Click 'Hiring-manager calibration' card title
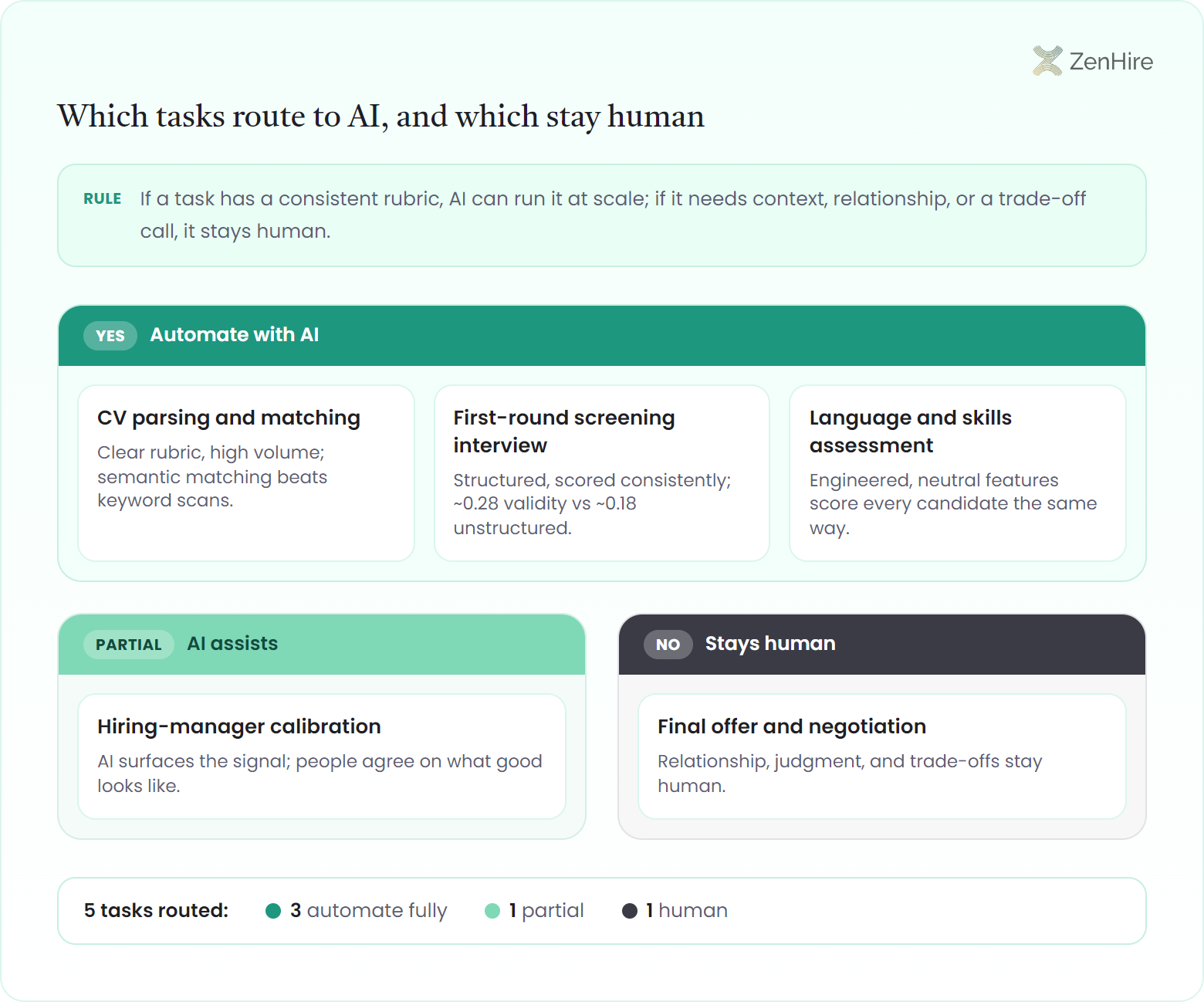Image resolution: width=1204 pixels, height=1002 pixels. coord(239,726)
